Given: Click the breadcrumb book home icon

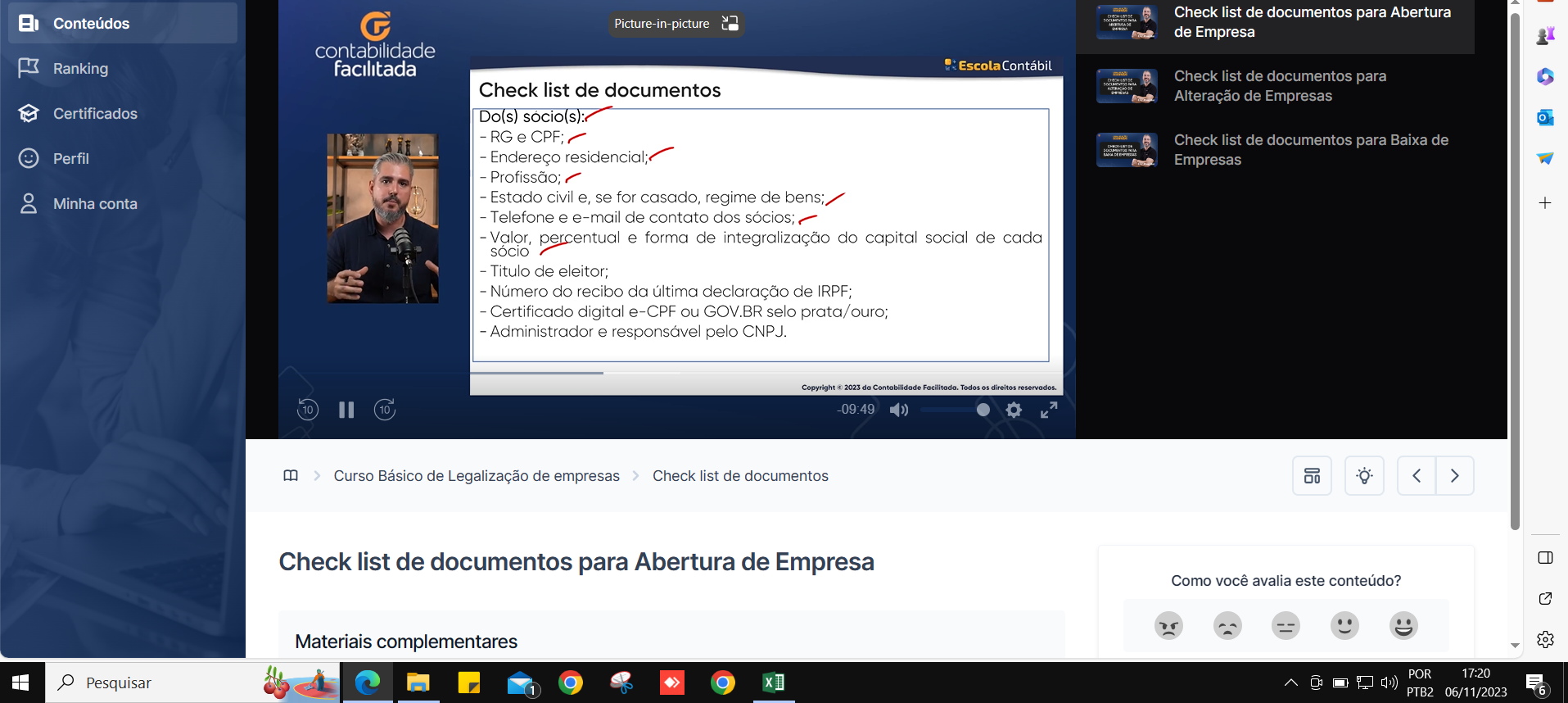Looking at the screenshot, I should (x=291, y=476).
